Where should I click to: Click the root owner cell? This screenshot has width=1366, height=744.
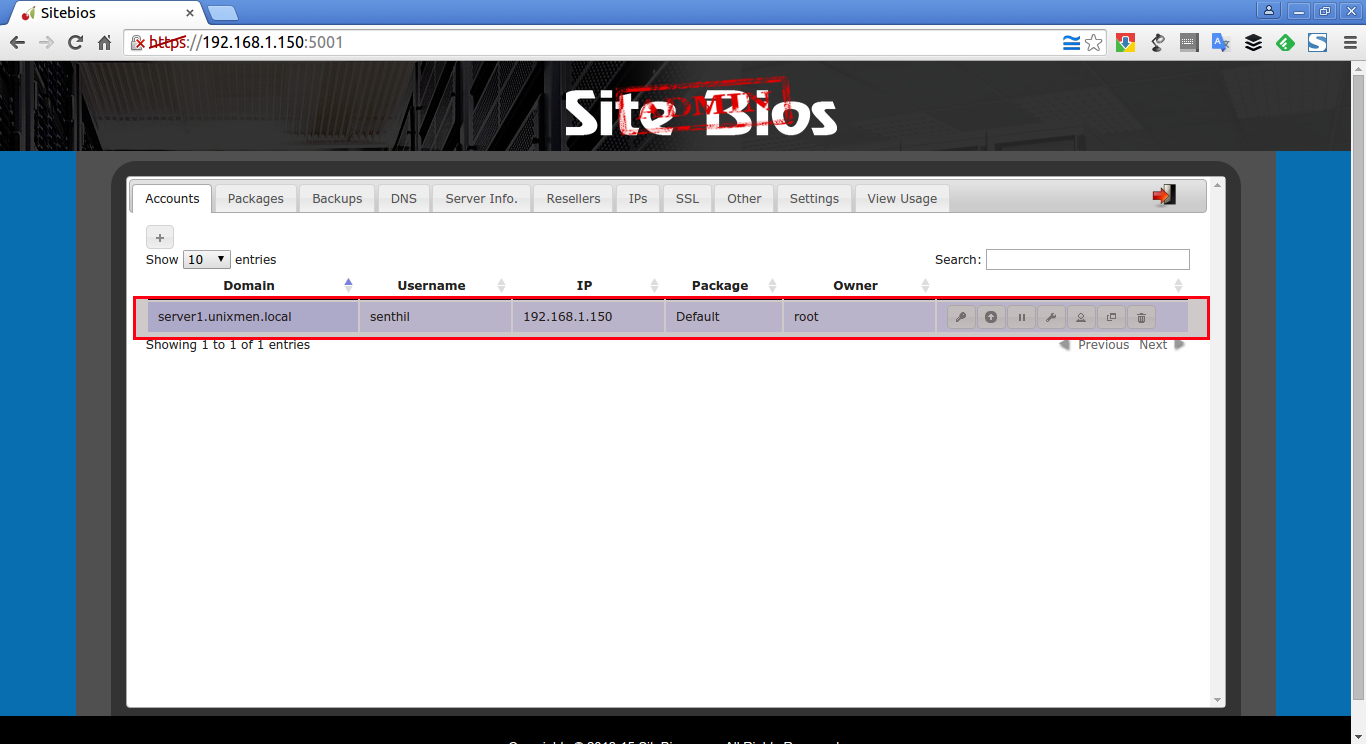[859, 316]
